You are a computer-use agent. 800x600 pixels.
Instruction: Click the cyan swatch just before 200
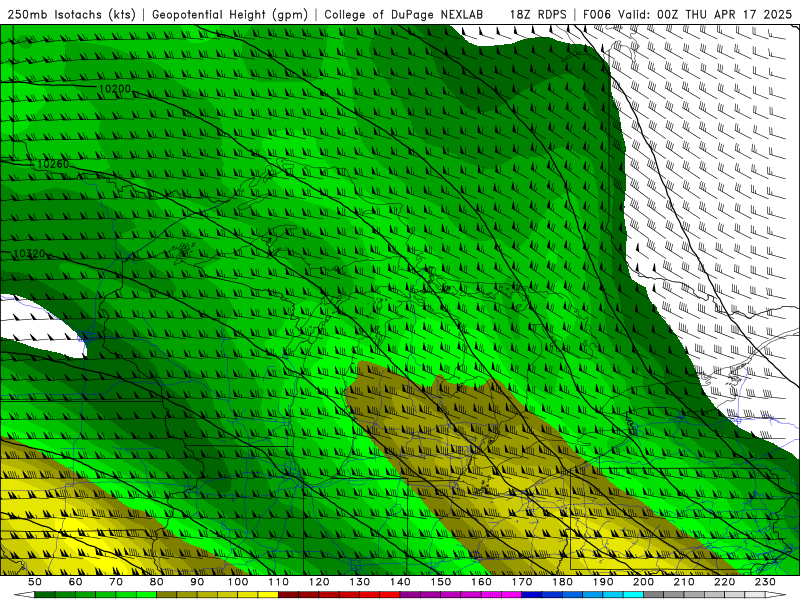pos(633,595)
